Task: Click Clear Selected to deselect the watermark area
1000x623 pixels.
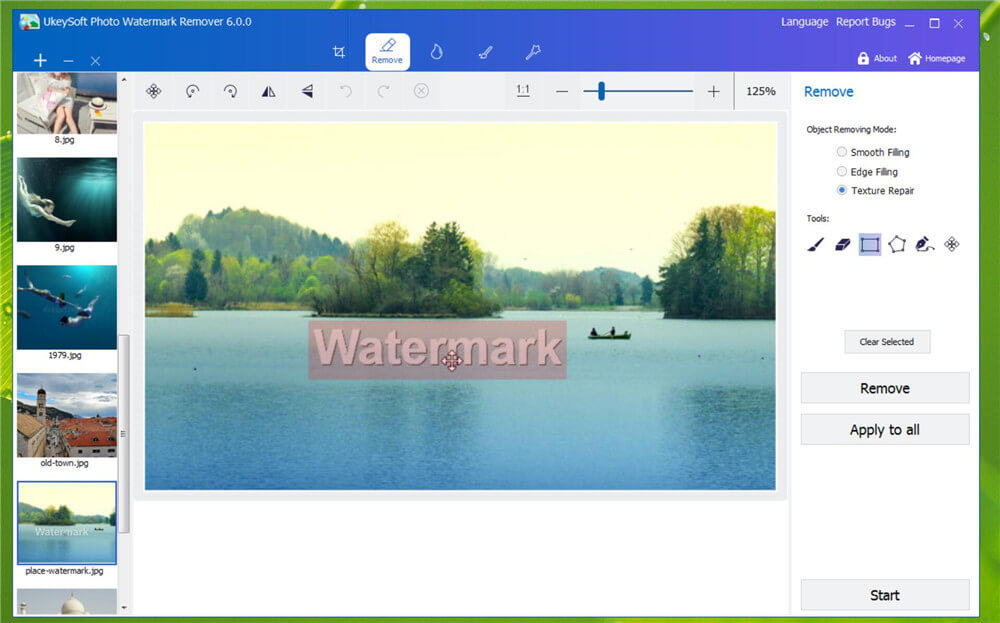Action: 887,341
